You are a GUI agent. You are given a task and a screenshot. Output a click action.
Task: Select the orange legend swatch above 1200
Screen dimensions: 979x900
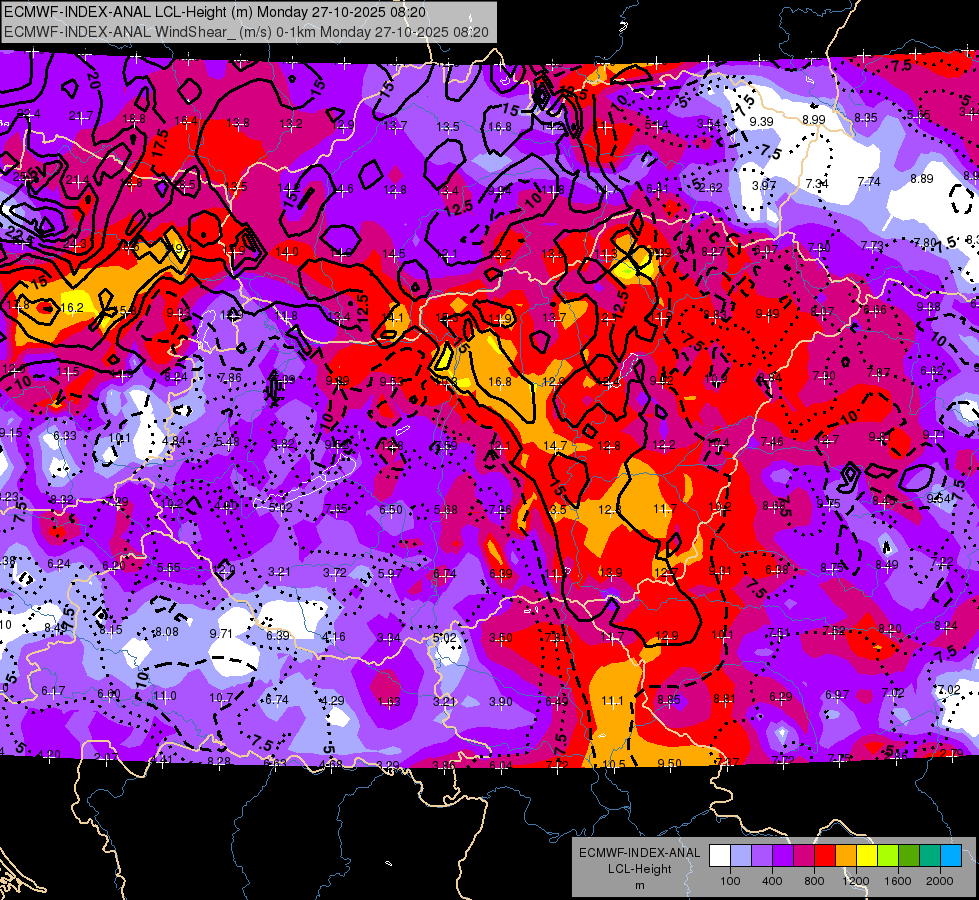[846, 856]
